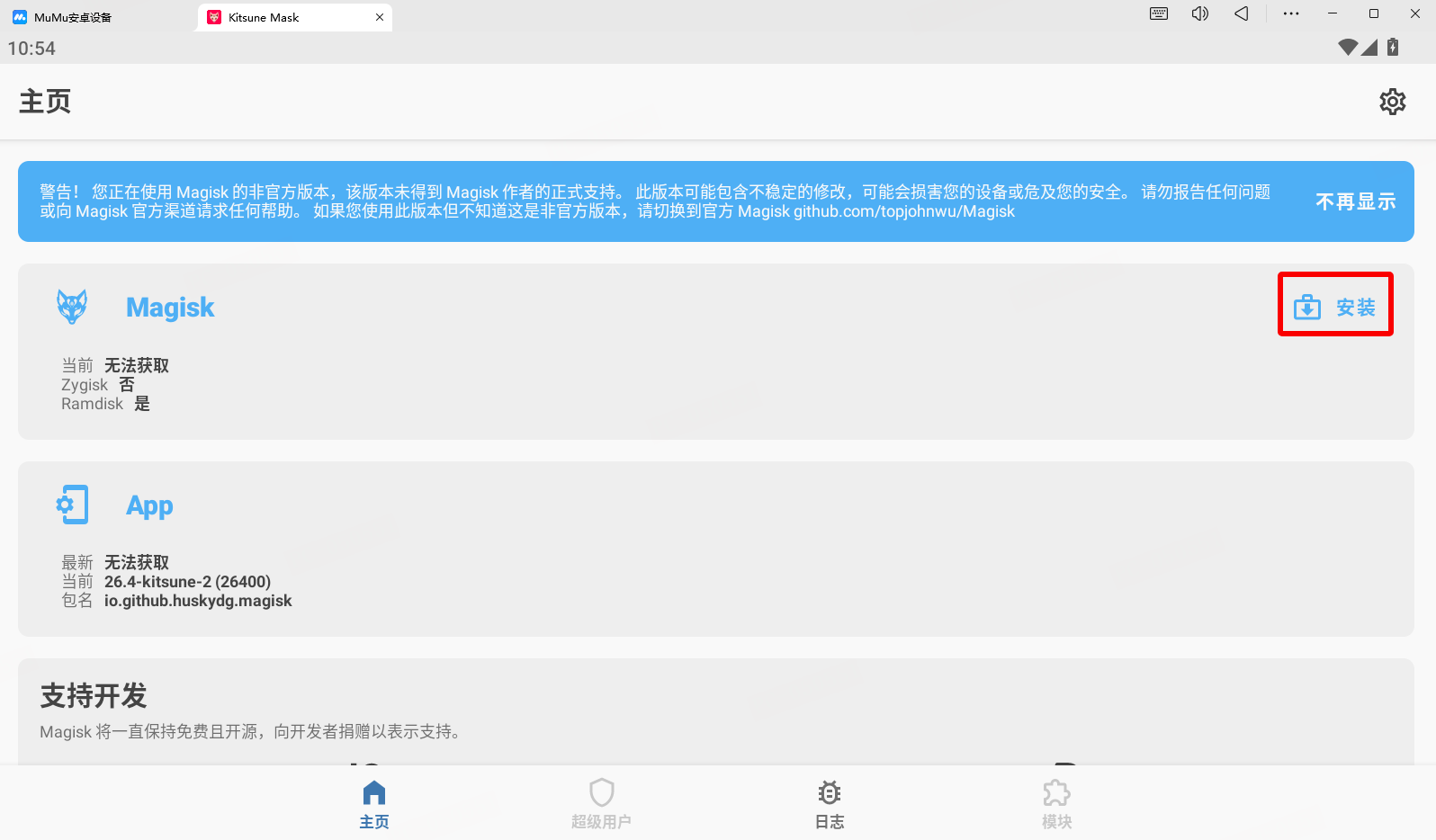The image size is (1436, 840).
Task: Click the Magisk fox mask logo
Action: pos(72,307)
